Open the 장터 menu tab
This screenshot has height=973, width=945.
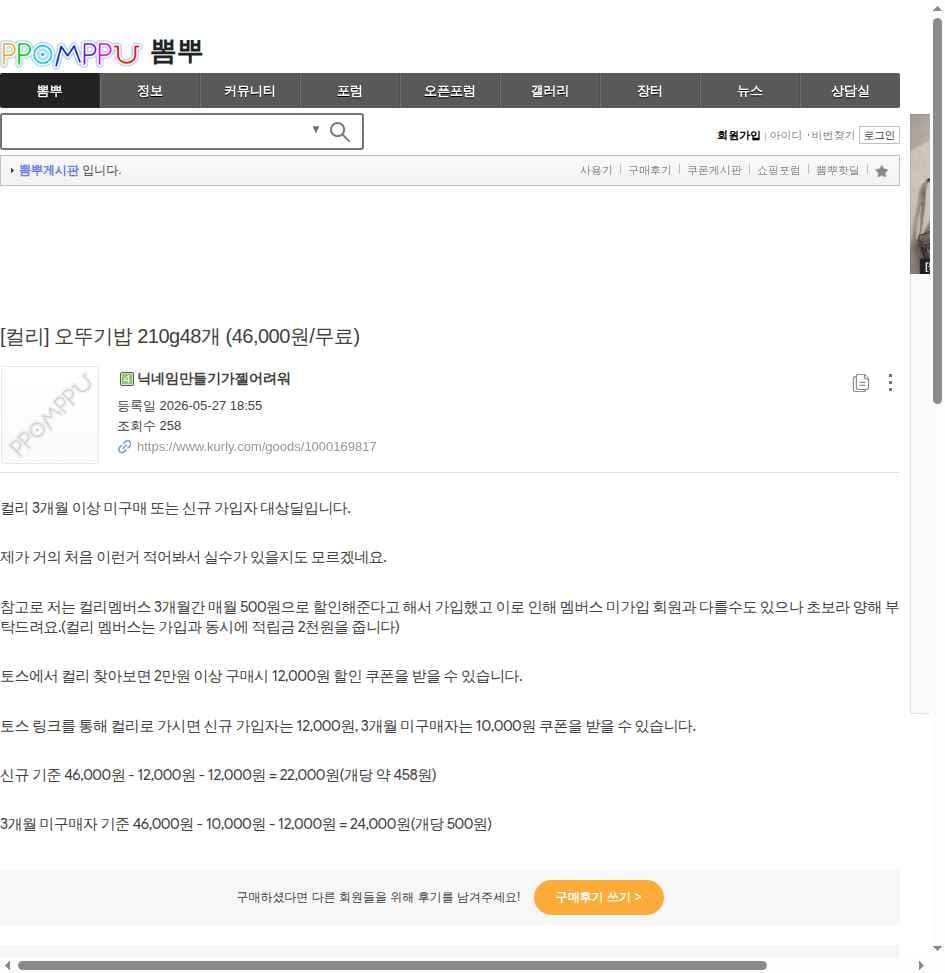point(650,91)
